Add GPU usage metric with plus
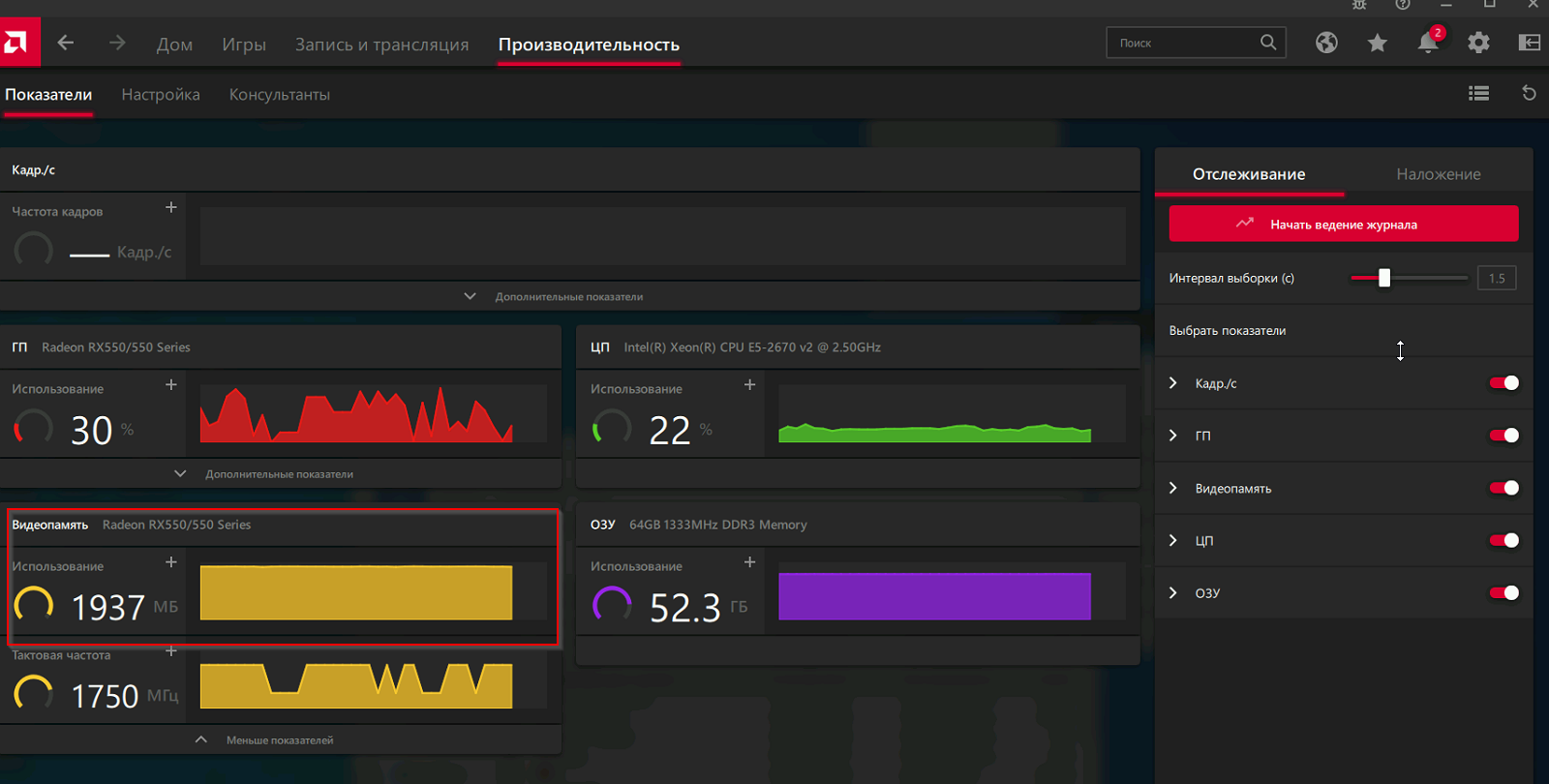This screenshot has width=1549, height=784. coord(171,384)
